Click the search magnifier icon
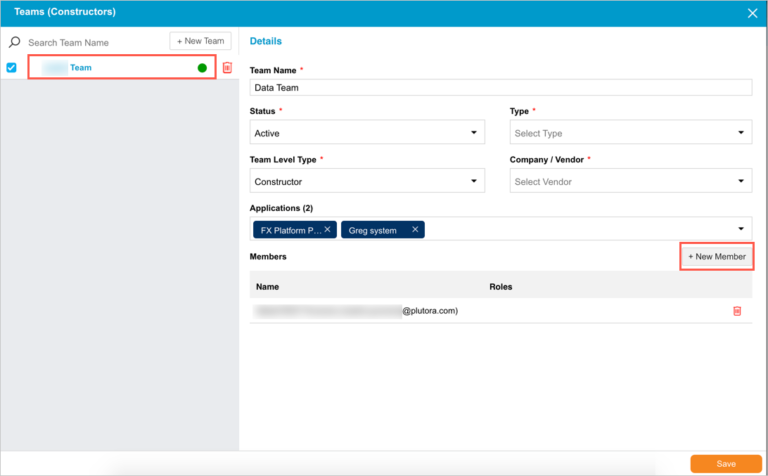The width and height of the screenshot is (768, 476). (x=15, y=42)
